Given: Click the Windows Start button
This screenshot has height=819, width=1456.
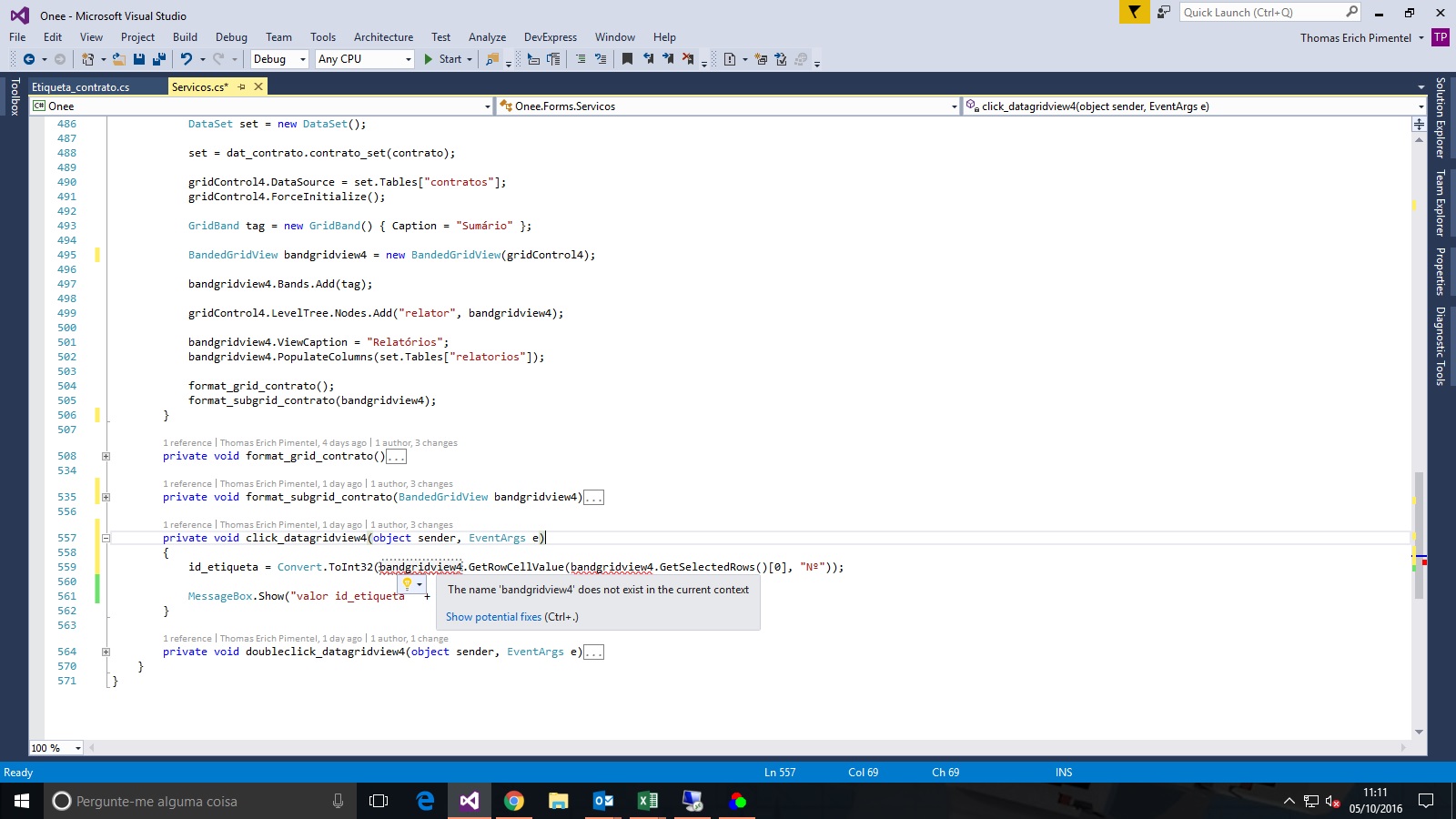Looking at the screenshot, I should 22,801.
